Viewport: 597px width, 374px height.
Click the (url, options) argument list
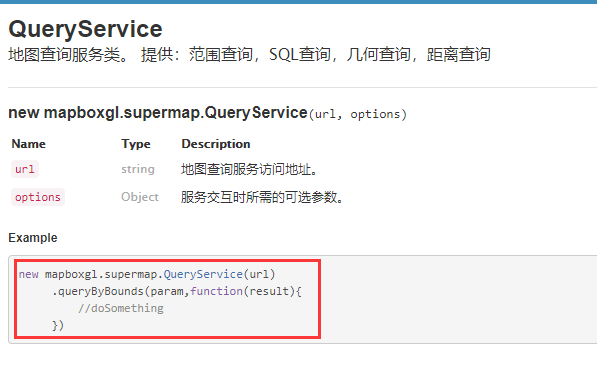(358, 114)
